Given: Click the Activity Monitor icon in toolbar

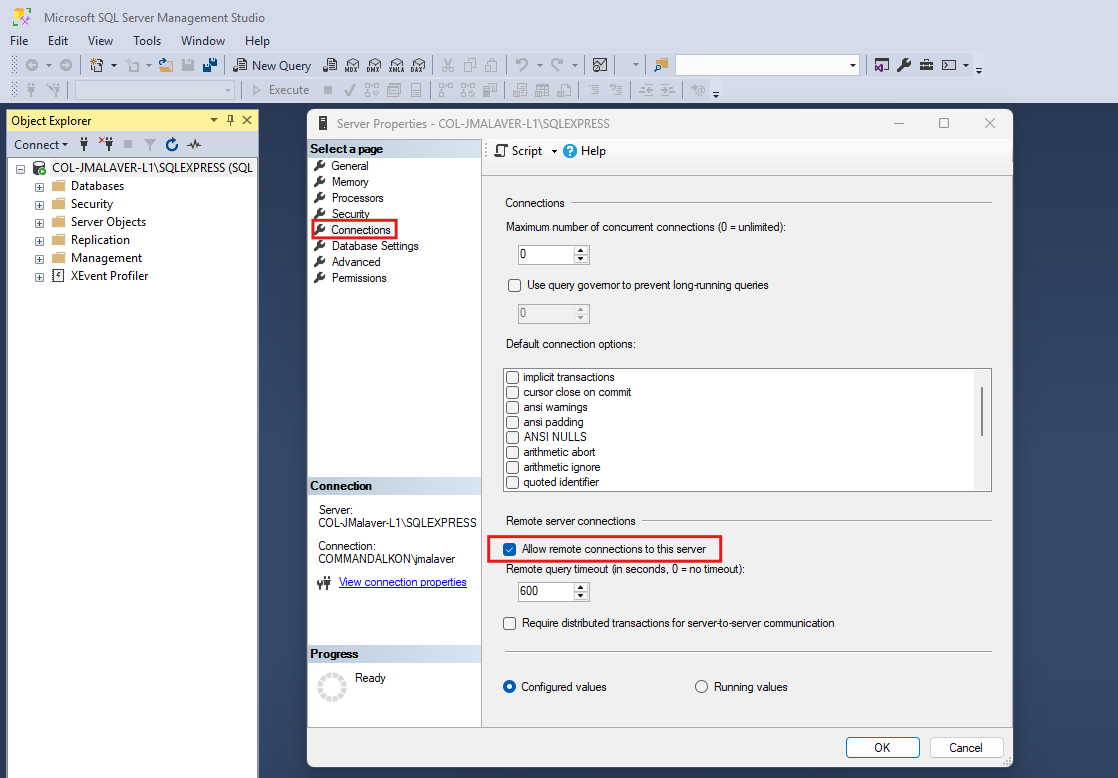Looking at the screenshot, I should point(600,66).
